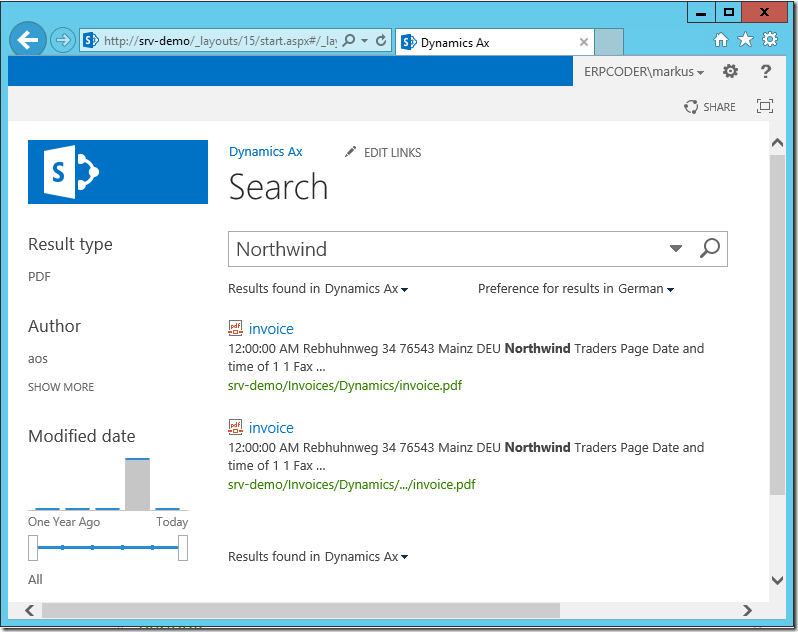The height and width of the screenshot is (632, 798).
Task: Click the tall gray Modified date histogram bar
Action: click(137, 484)
